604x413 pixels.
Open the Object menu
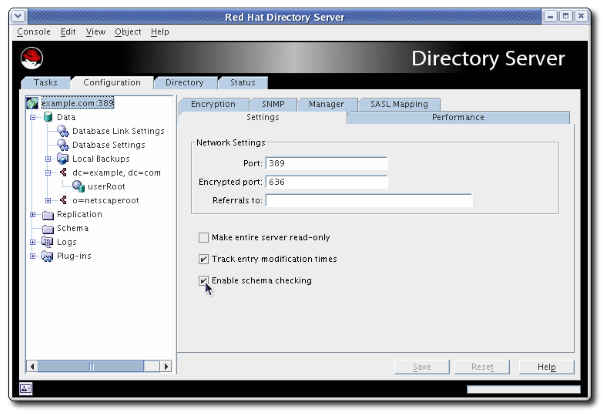click(128, 32)
